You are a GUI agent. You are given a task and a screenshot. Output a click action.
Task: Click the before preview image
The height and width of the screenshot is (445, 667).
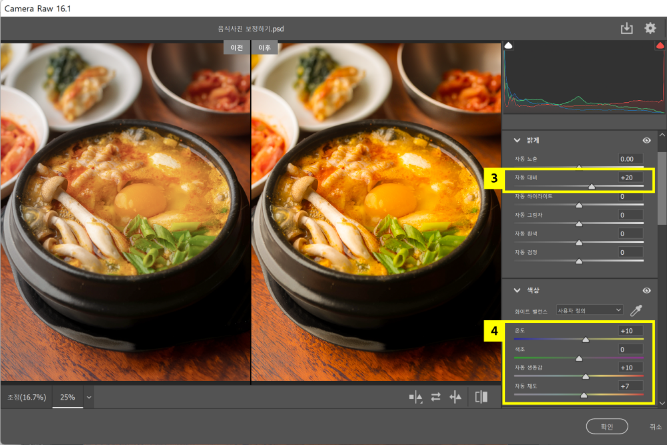[125, 212]
